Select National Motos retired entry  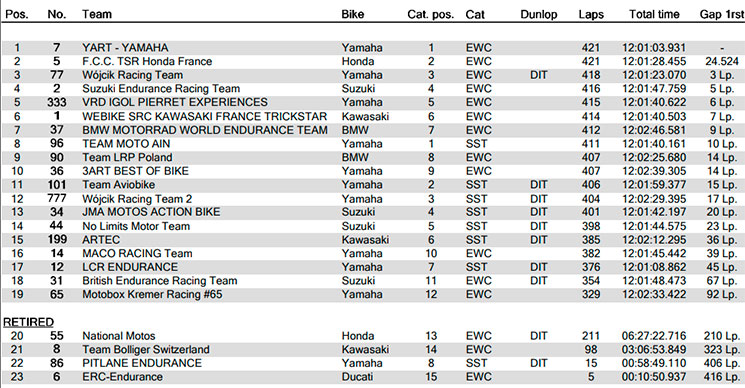(372, 336)
